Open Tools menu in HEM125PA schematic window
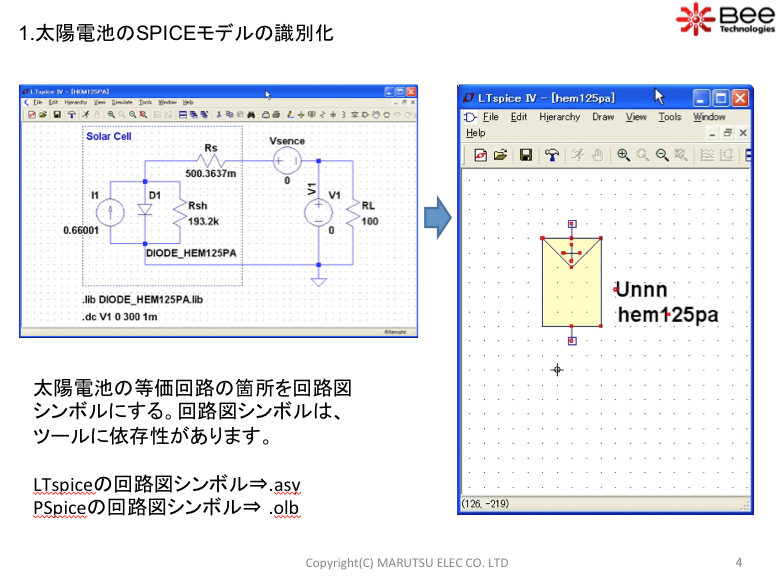Image resolution: width=781 pixels, height=578 pixels. pyautogui.click(x=145, y=102)
